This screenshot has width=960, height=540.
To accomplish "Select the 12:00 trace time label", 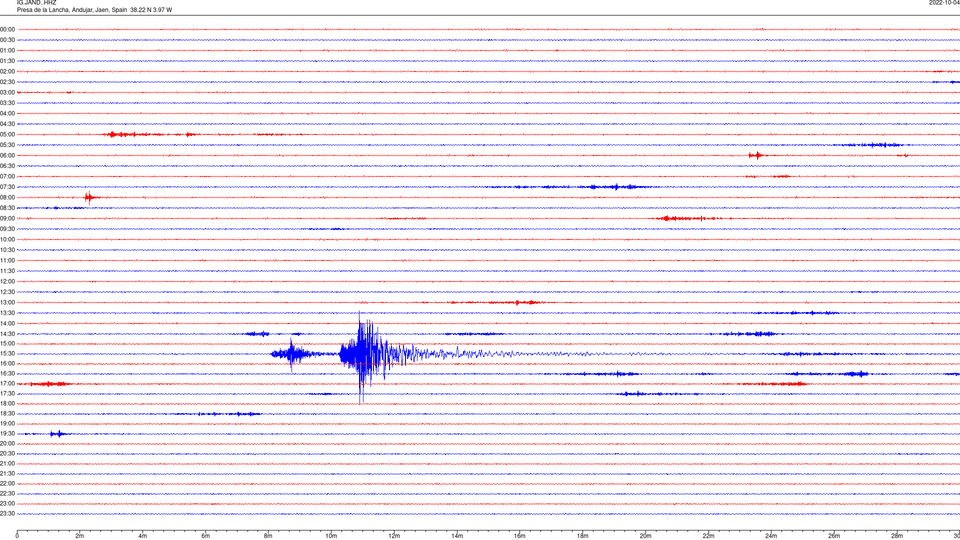I will pos(7,282).
